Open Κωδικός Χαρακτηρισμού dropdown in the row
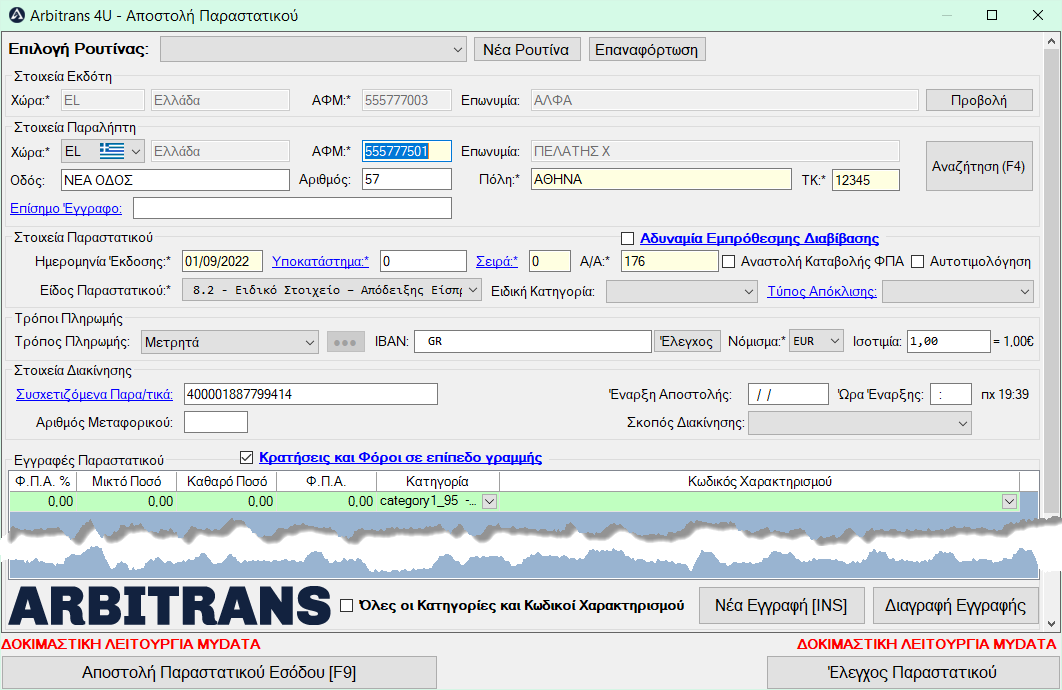Image resolution: width=1062 pixels, height=690 pixels. point(1010,502)
